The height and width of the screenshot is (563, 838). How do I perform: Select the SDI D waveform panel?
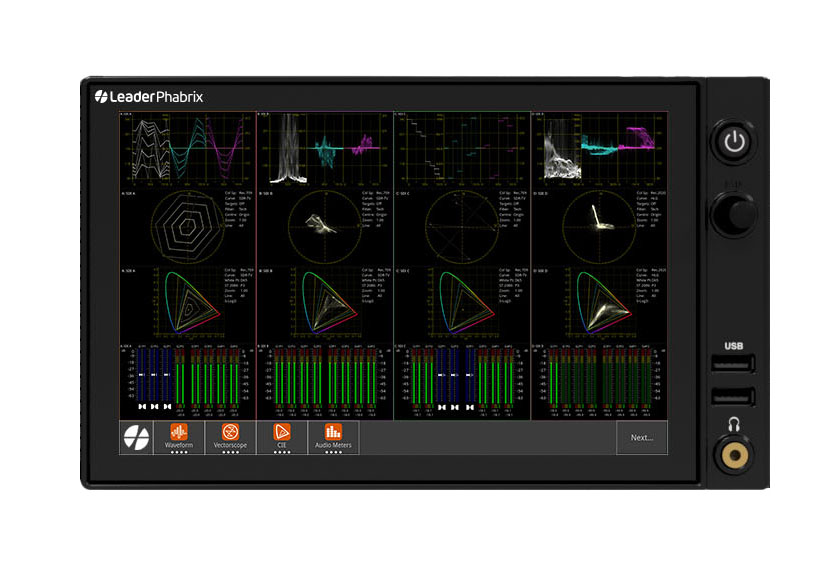[x=599, y=149]
